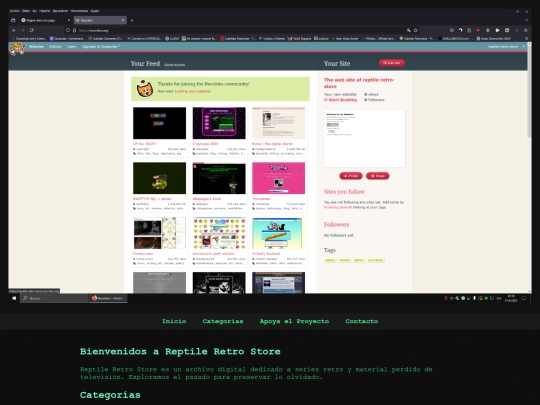Open the Websites menu in Neocities header
The image size is (540, 405).
tap(36, 46)
